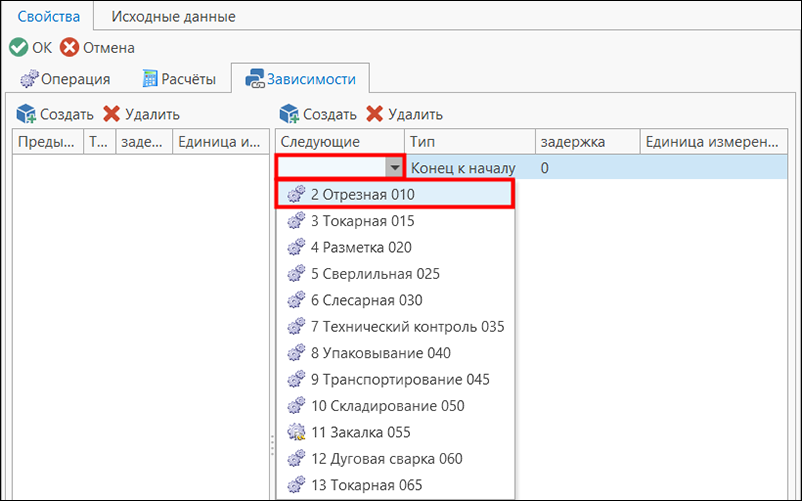Click the red X delete icon above the Следующие table

coord(374,114)
